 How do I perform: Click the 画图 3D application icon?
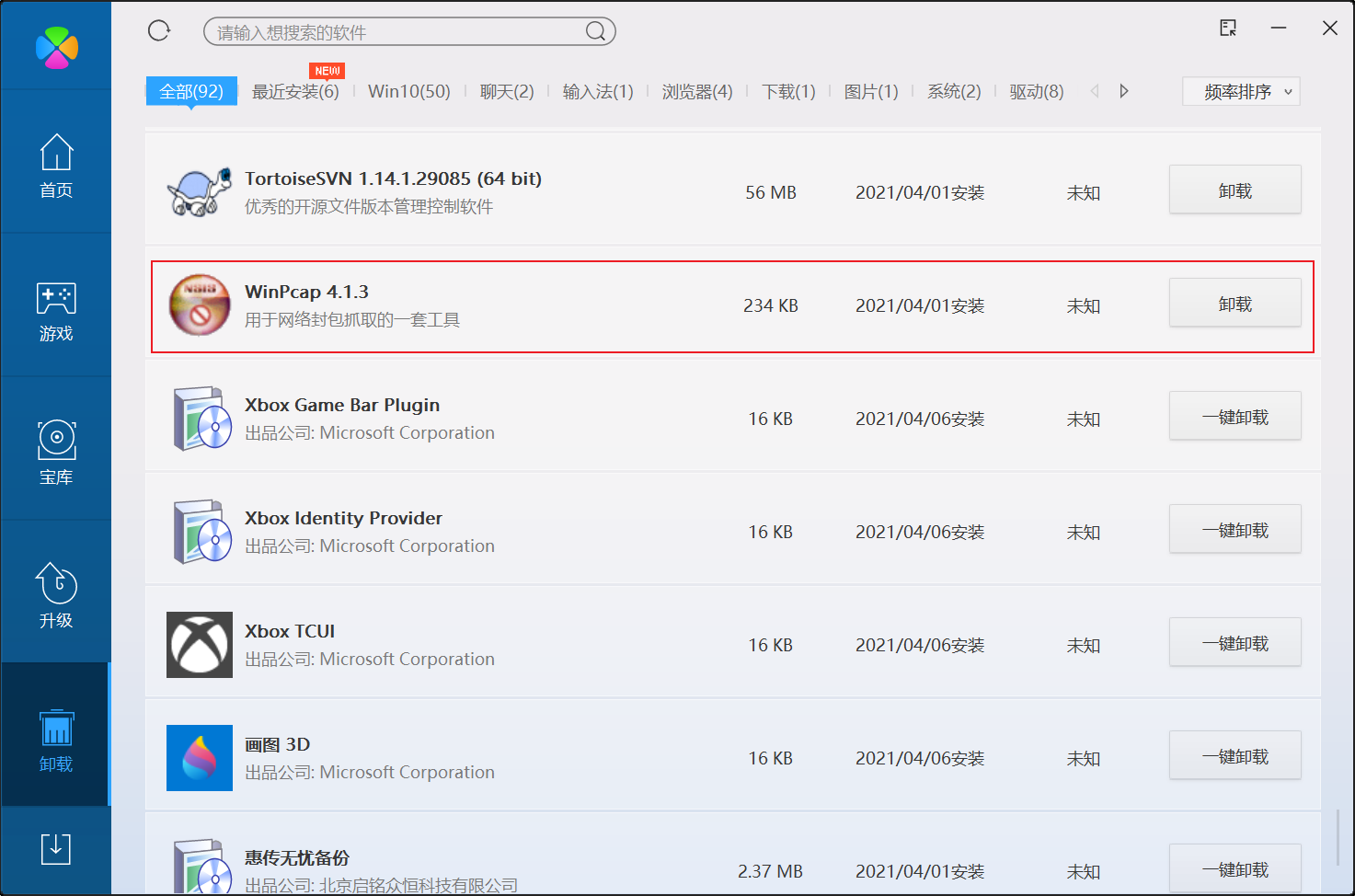pyautogui.click(x=199, y=758)
